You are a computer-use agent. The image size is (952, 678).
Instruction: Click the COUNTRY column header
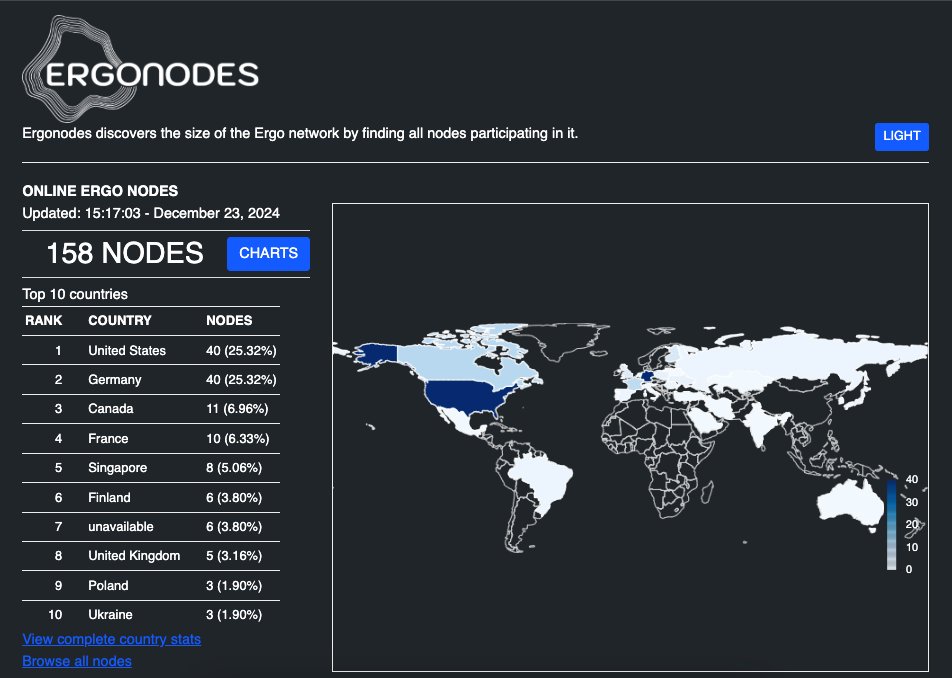pos(120,320)
